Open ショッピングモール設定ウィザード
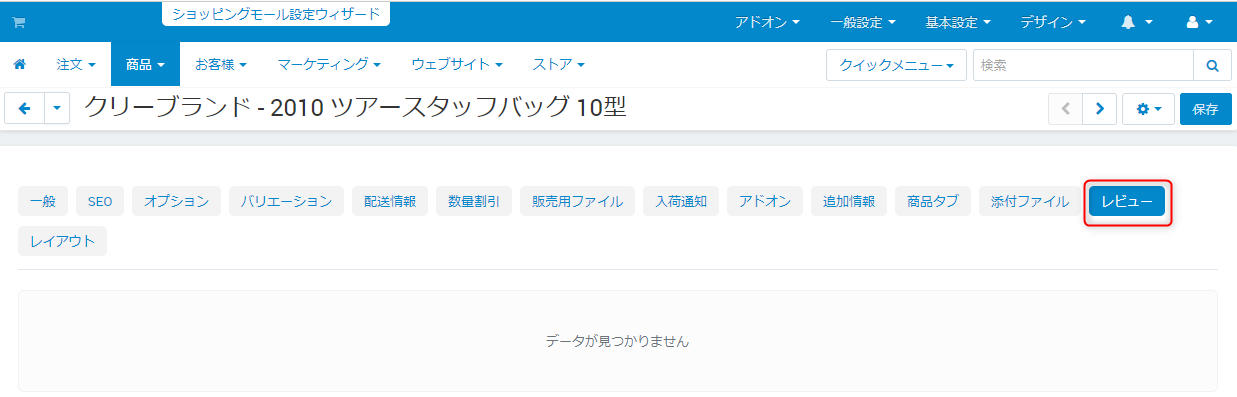The width and height of the screenshot is (1237, 397). point(275,14)
